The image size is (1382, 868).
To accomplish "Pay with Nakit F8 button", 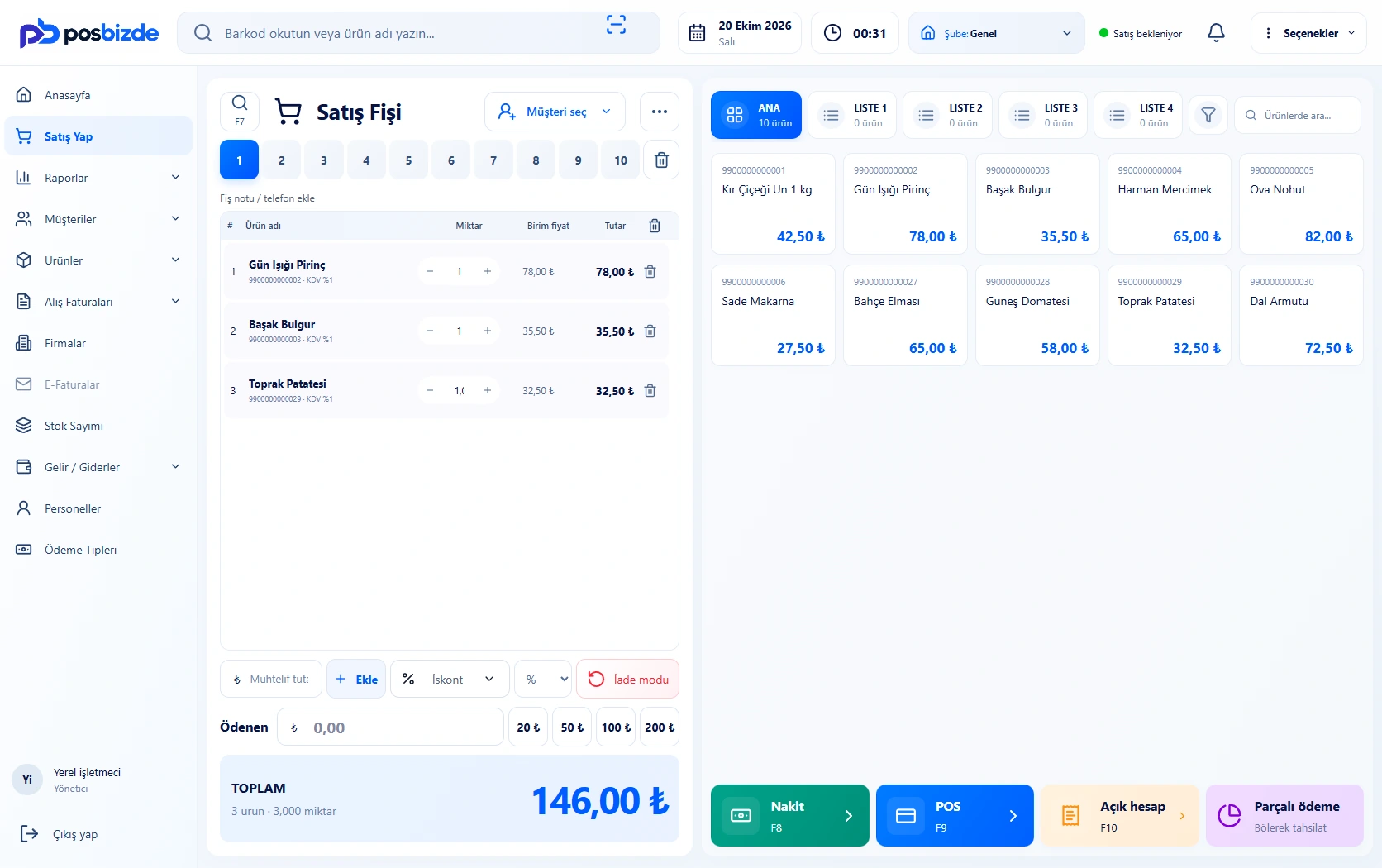I will click(x=789, y=815).
